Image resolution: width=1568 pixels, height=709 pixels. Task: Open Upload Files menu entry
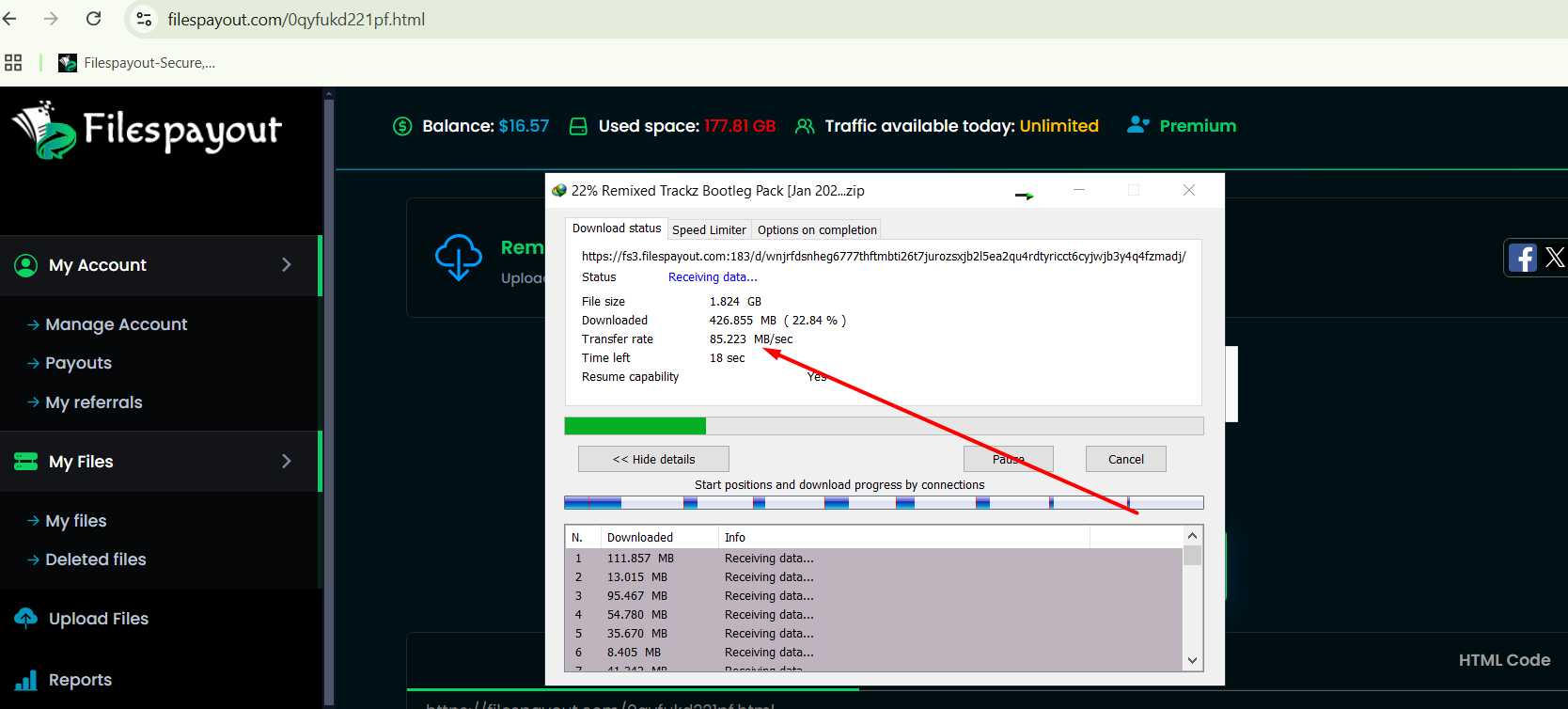coord(99,619)
